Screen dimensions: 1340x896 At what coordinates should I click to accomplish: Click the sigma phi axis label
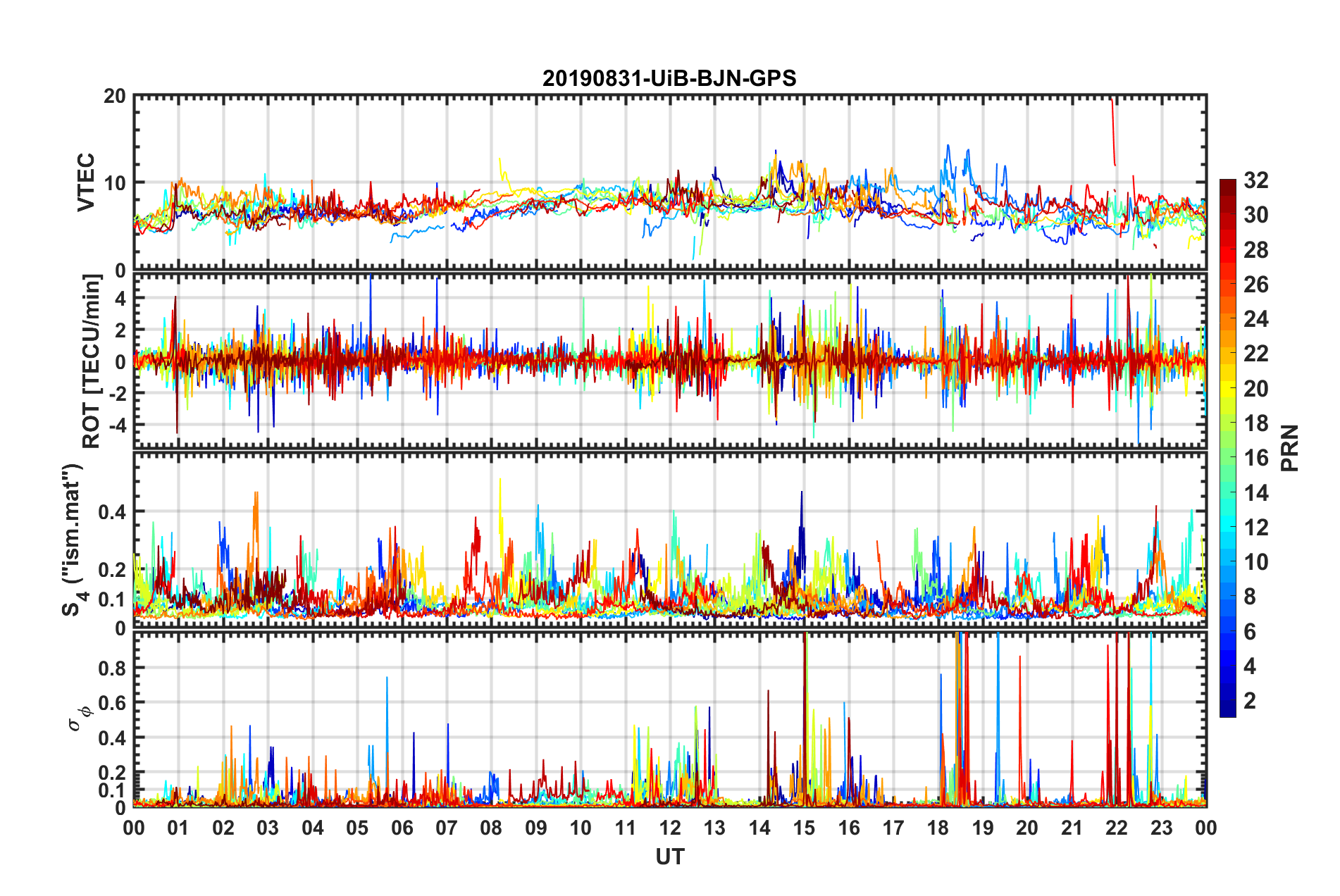pos(79,718)
